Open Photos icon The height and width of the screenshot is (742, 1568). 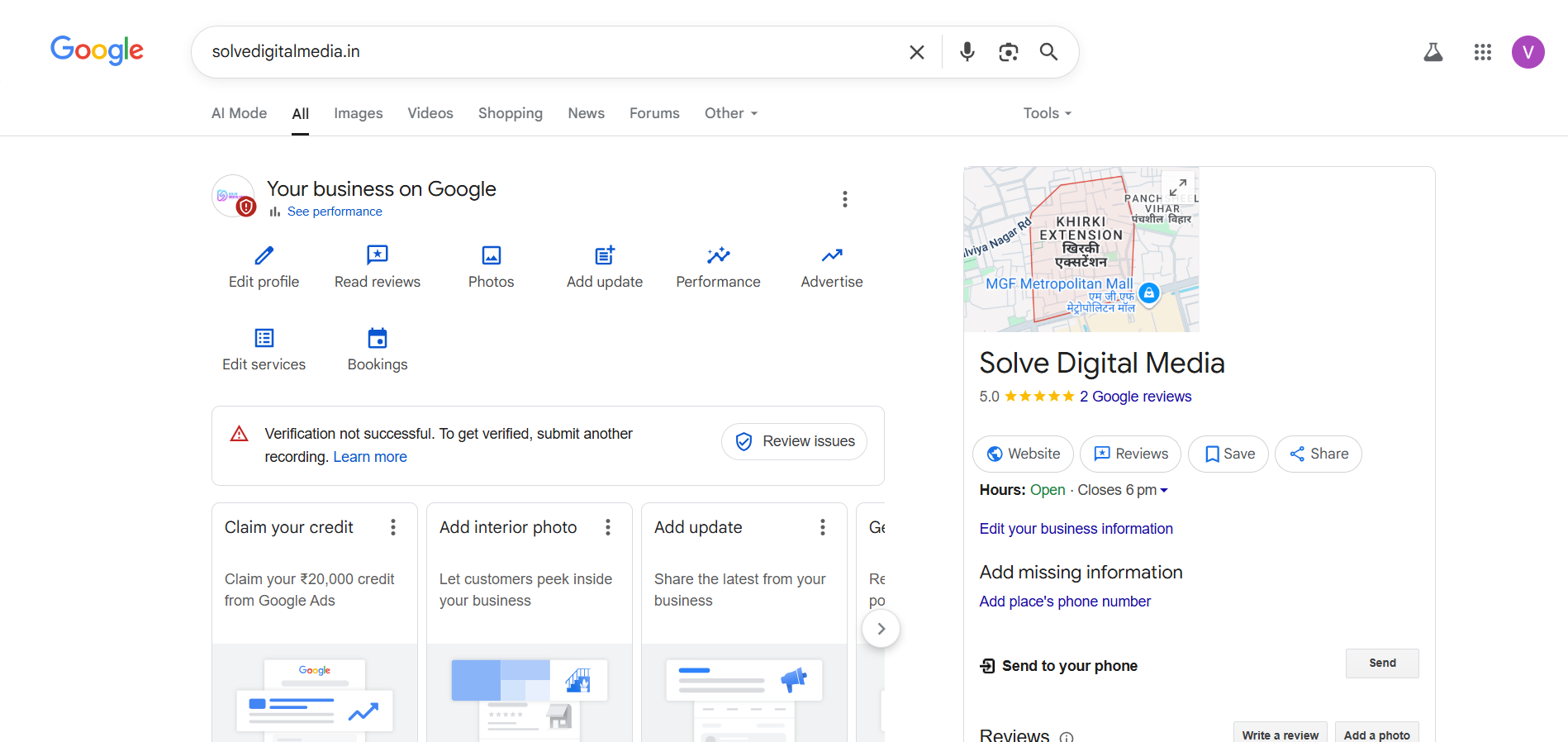(x=492, y=255)
